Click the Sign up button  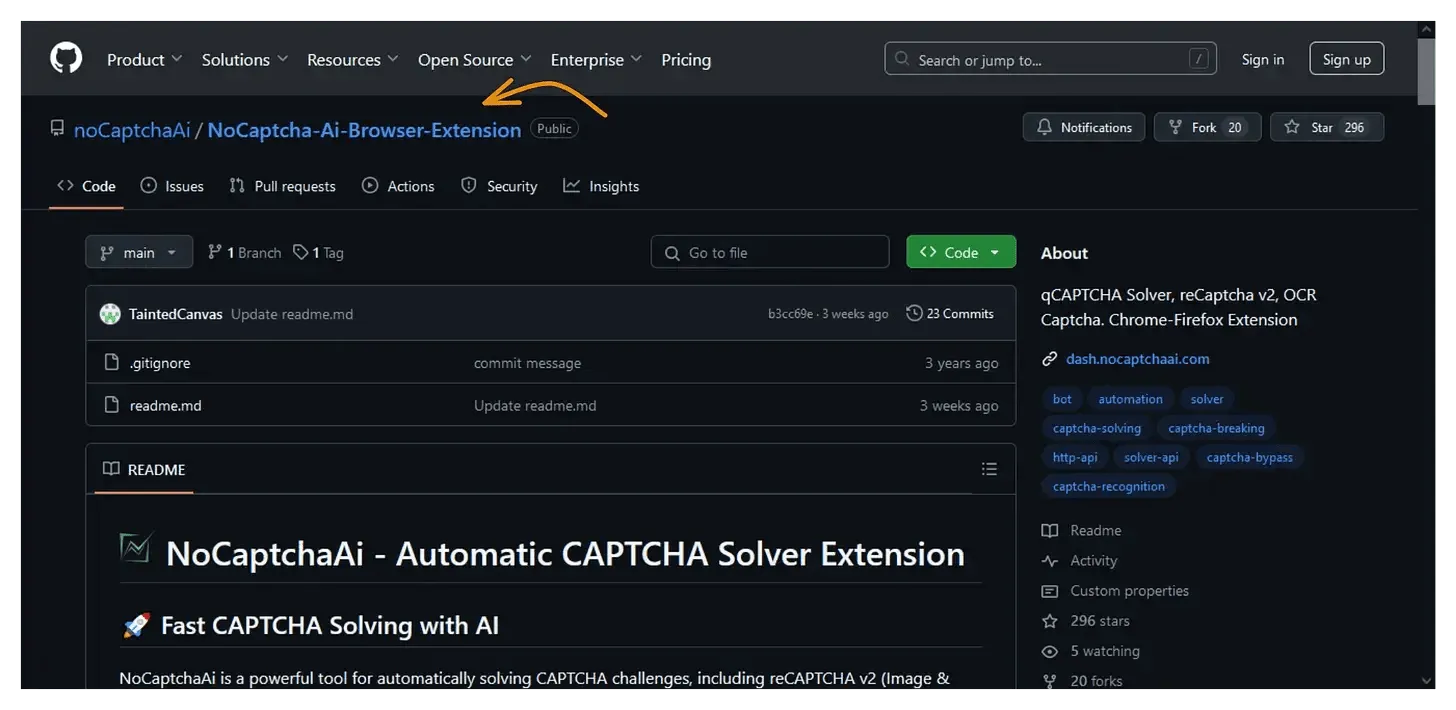point(1346,59)
